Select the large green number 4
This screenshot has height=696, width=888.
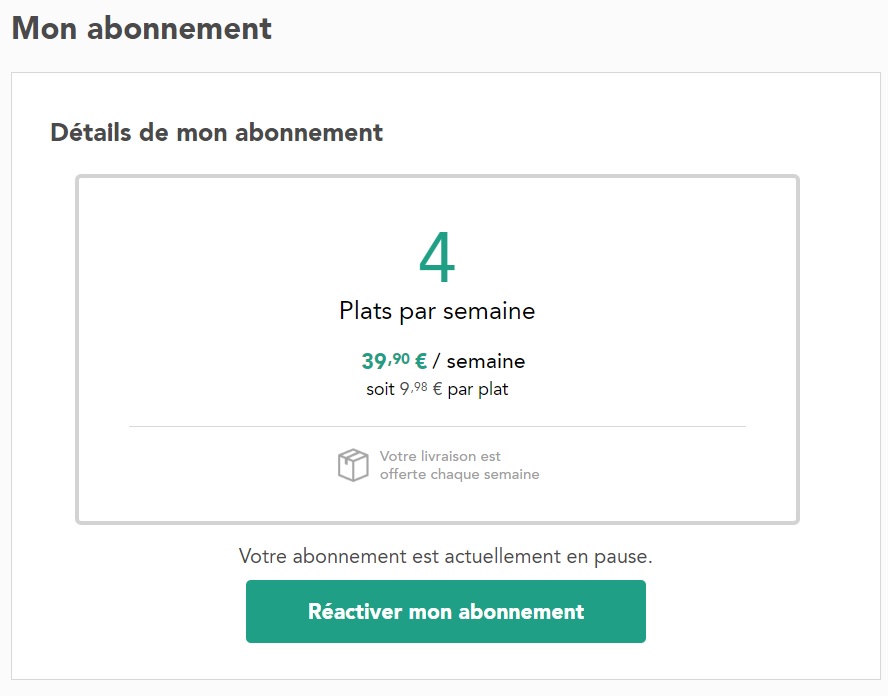click(437, 258)
